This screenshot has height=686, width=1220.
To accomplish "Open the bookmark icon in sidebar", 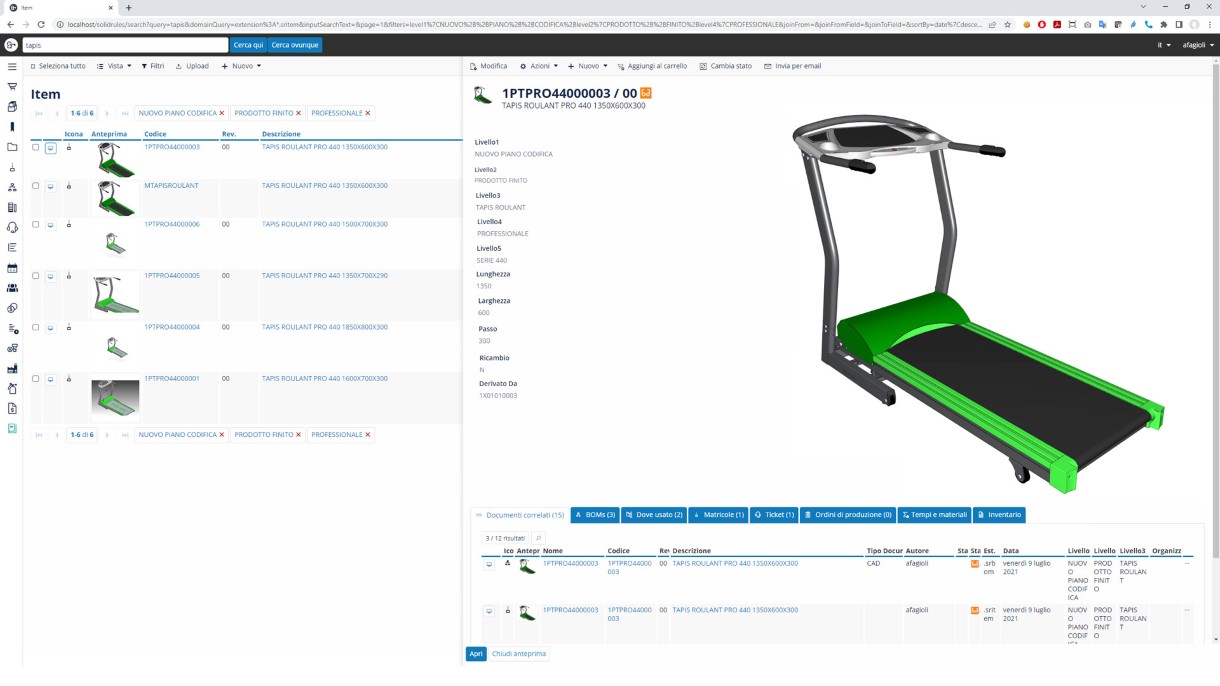I will click(x=12, y=127).
